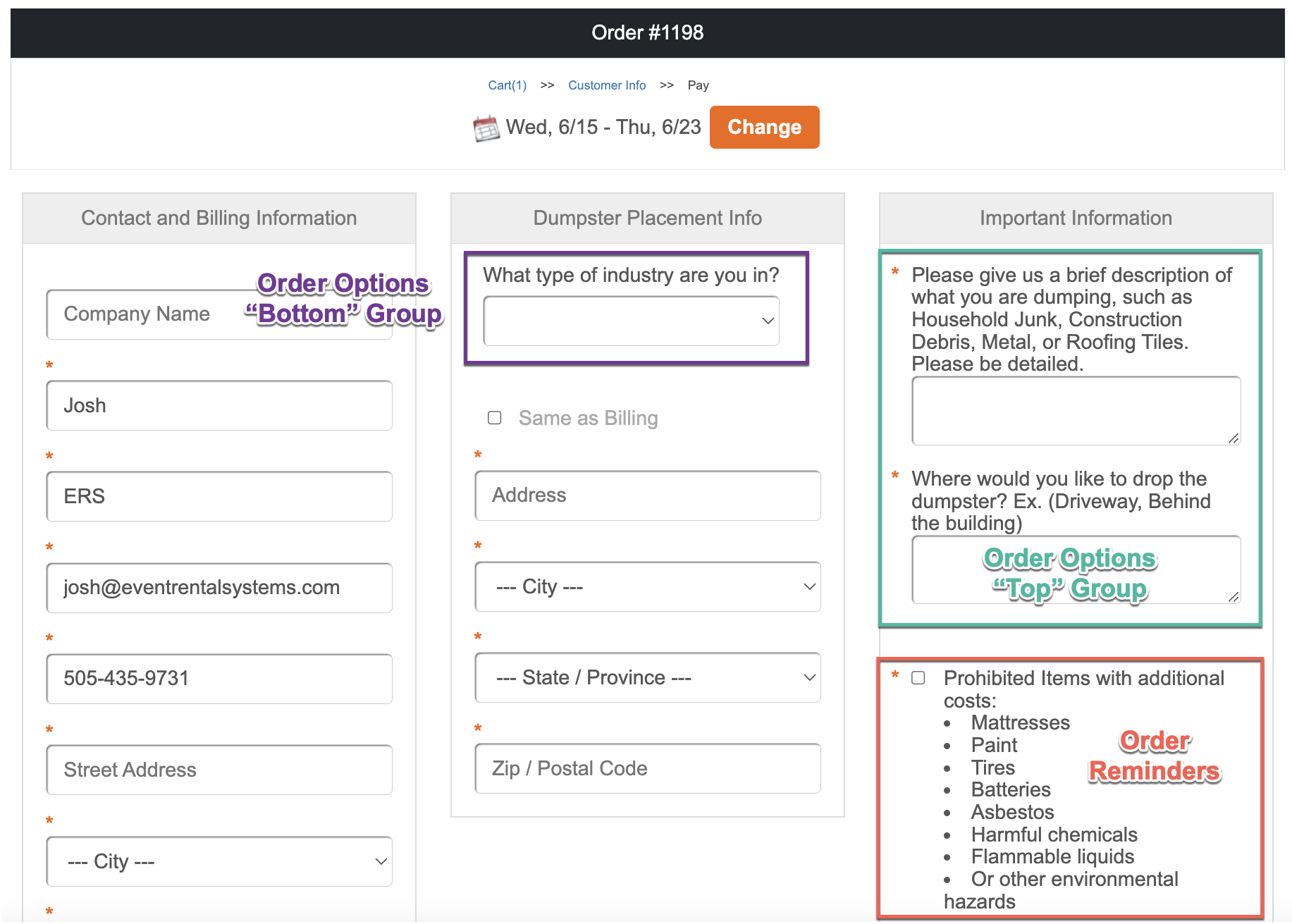Expand the industry type dropdown

click(631, 321)
